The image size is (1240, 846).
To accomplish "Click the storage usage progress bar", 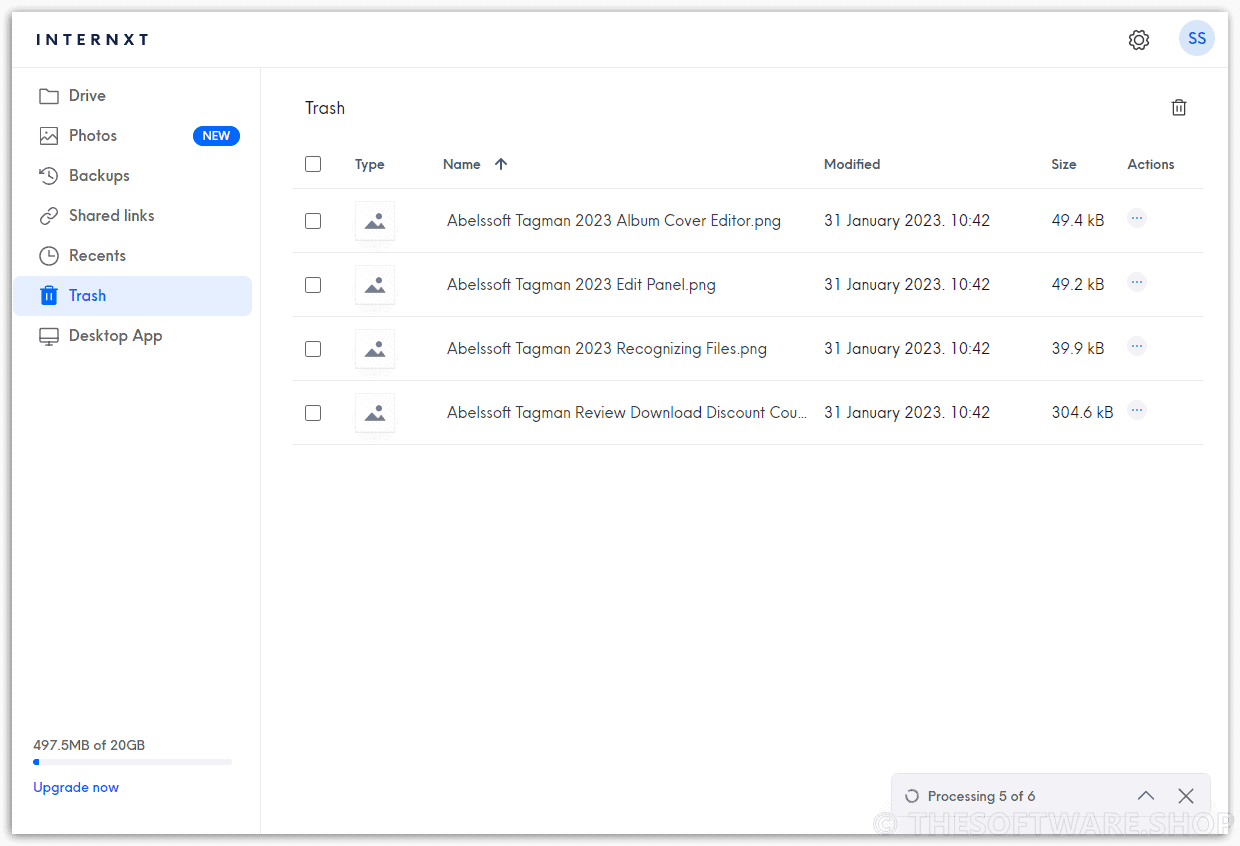I will click(132, 762).
